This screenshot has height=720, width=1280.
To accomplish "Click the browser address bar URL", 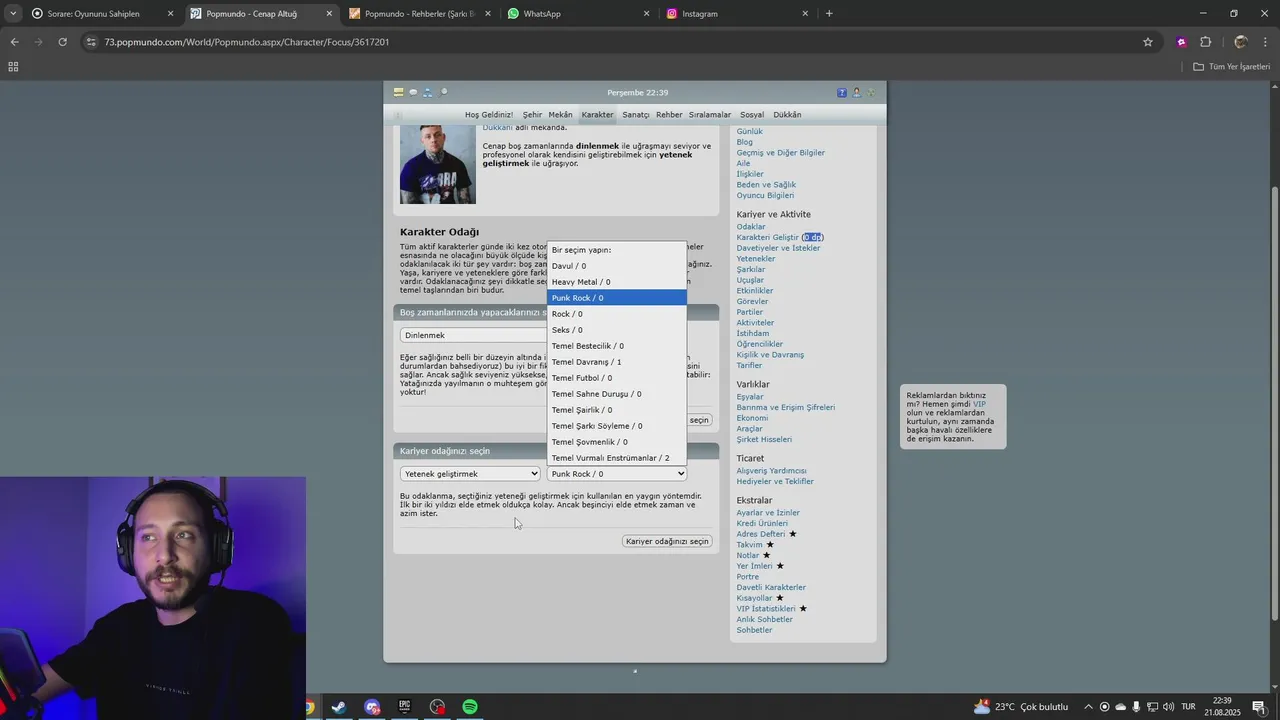I will tap(247, 42).
